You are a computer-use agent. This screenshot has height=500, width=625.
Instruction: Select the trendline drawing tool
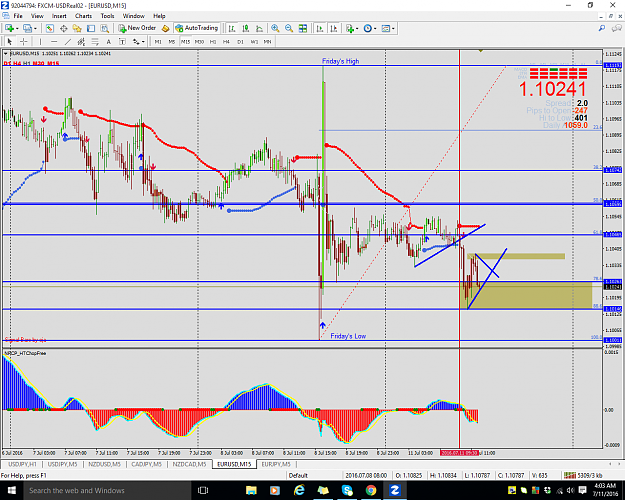68,41
